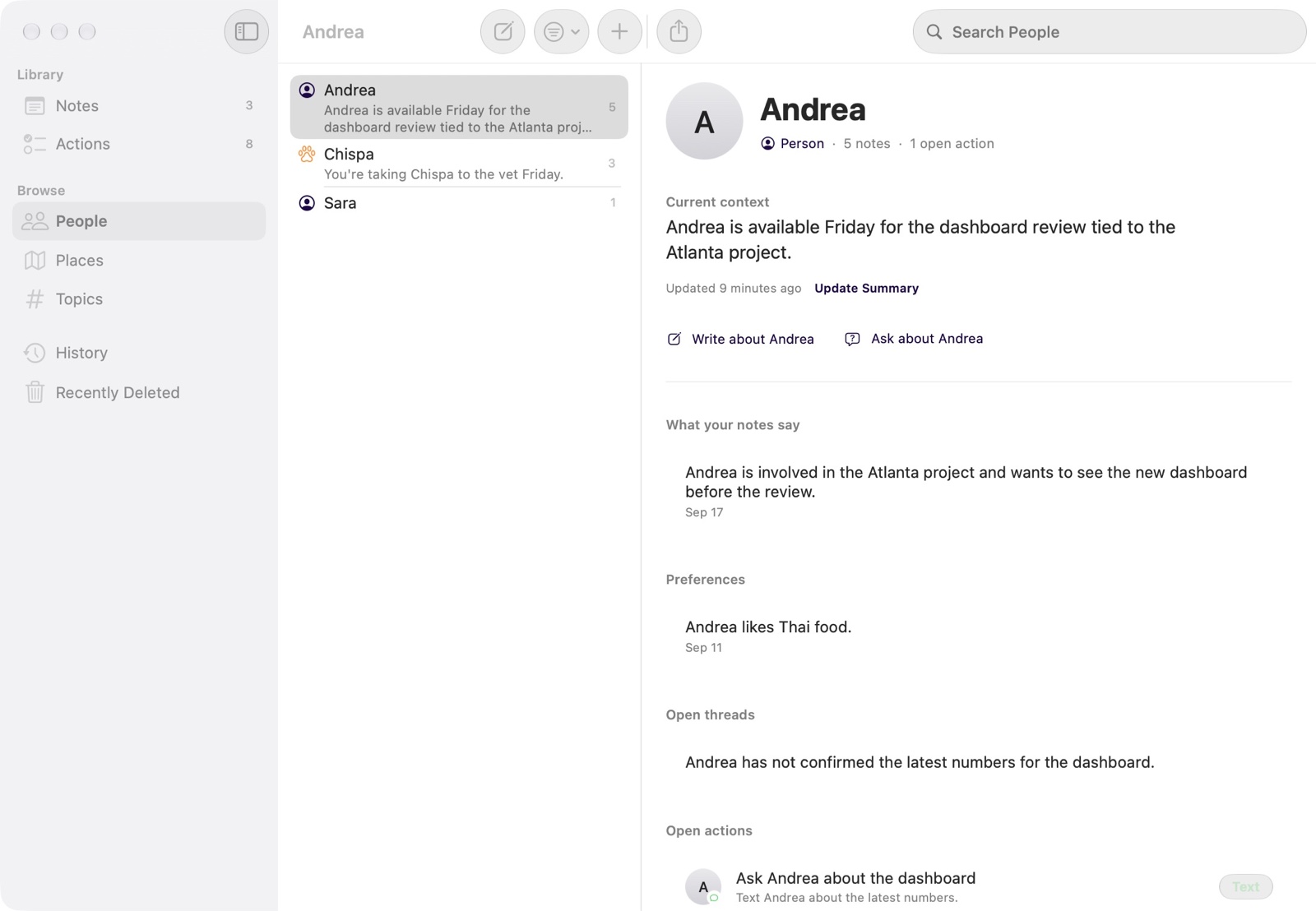The width and height of the screenshot is (1316, 911).
Task: Click the person icon beside Andrea row
Action: coord(307,90)
